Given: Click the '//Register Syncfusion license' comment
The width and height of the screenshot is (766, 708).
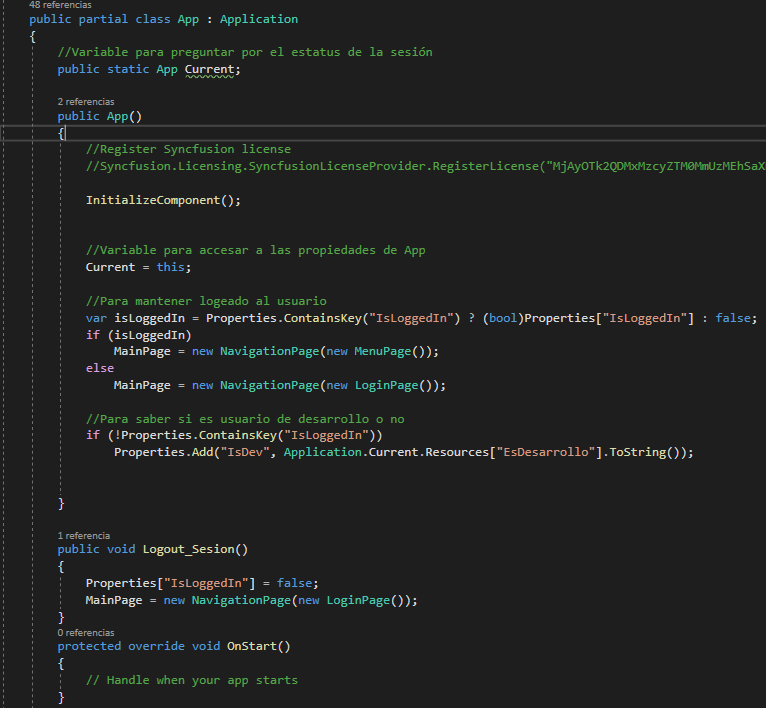Looking at the screenshot, I should [188, 149].
